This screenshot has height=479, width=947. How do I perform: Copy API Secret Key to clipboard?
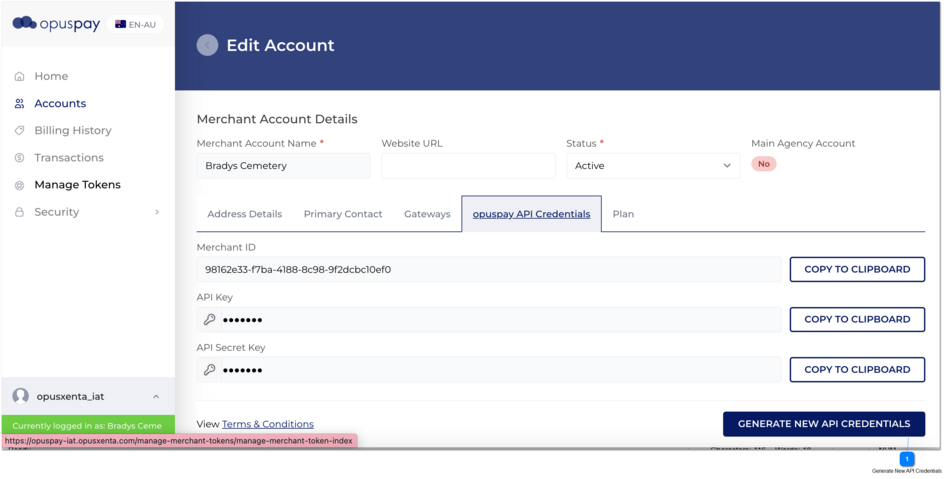click(x=857, y=370)
